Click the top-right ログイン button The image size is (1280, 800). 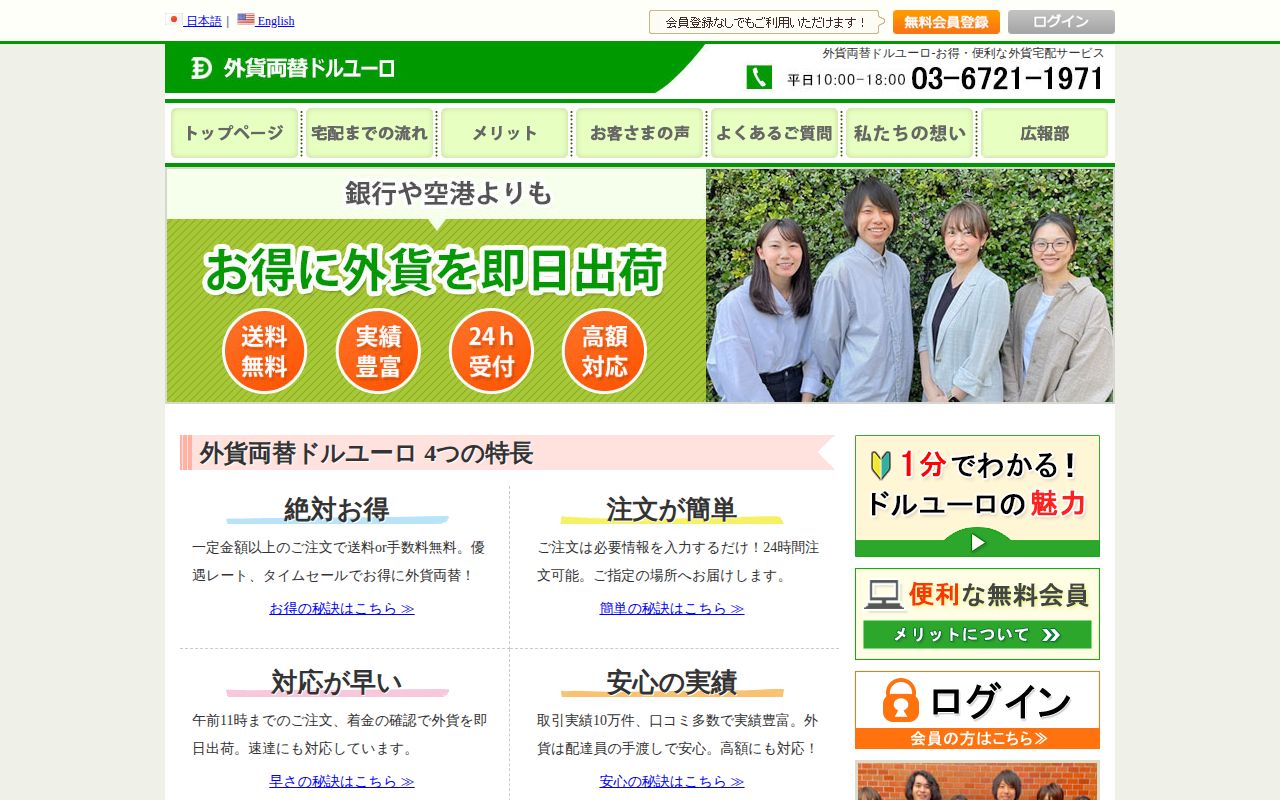point(1061,20)
